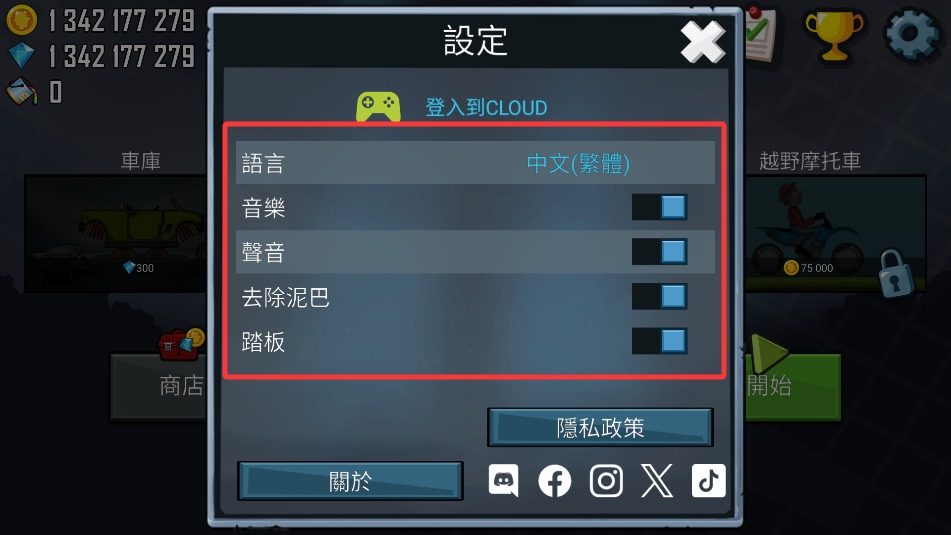The width and height of the screenshot is (951, 535).
Task: Click the 登入到CLOUD sign-in link
Action: [486, 108]
